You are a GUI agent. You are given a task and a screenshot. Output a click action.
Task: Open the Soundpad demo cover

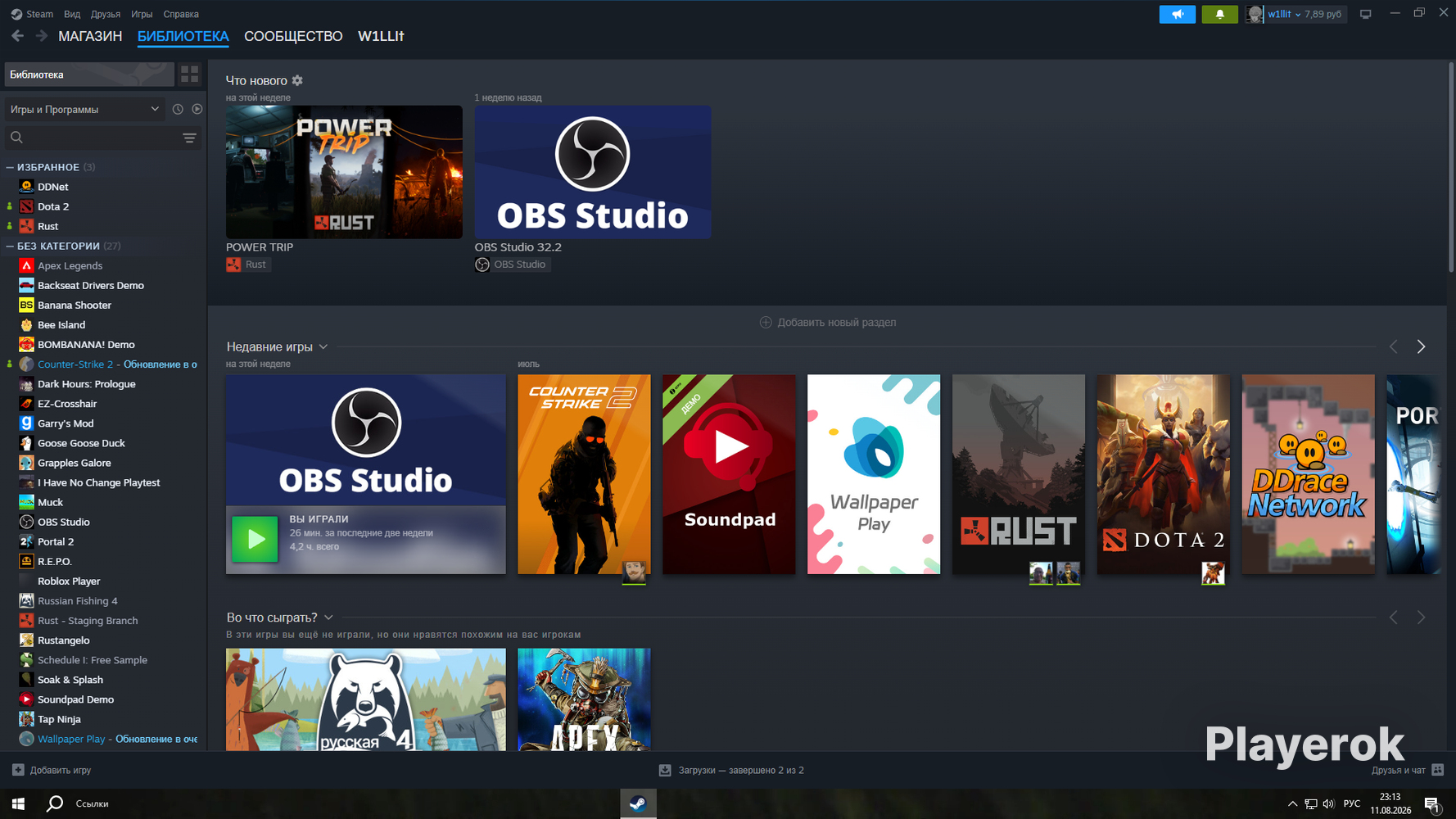(x=729, y=474)
